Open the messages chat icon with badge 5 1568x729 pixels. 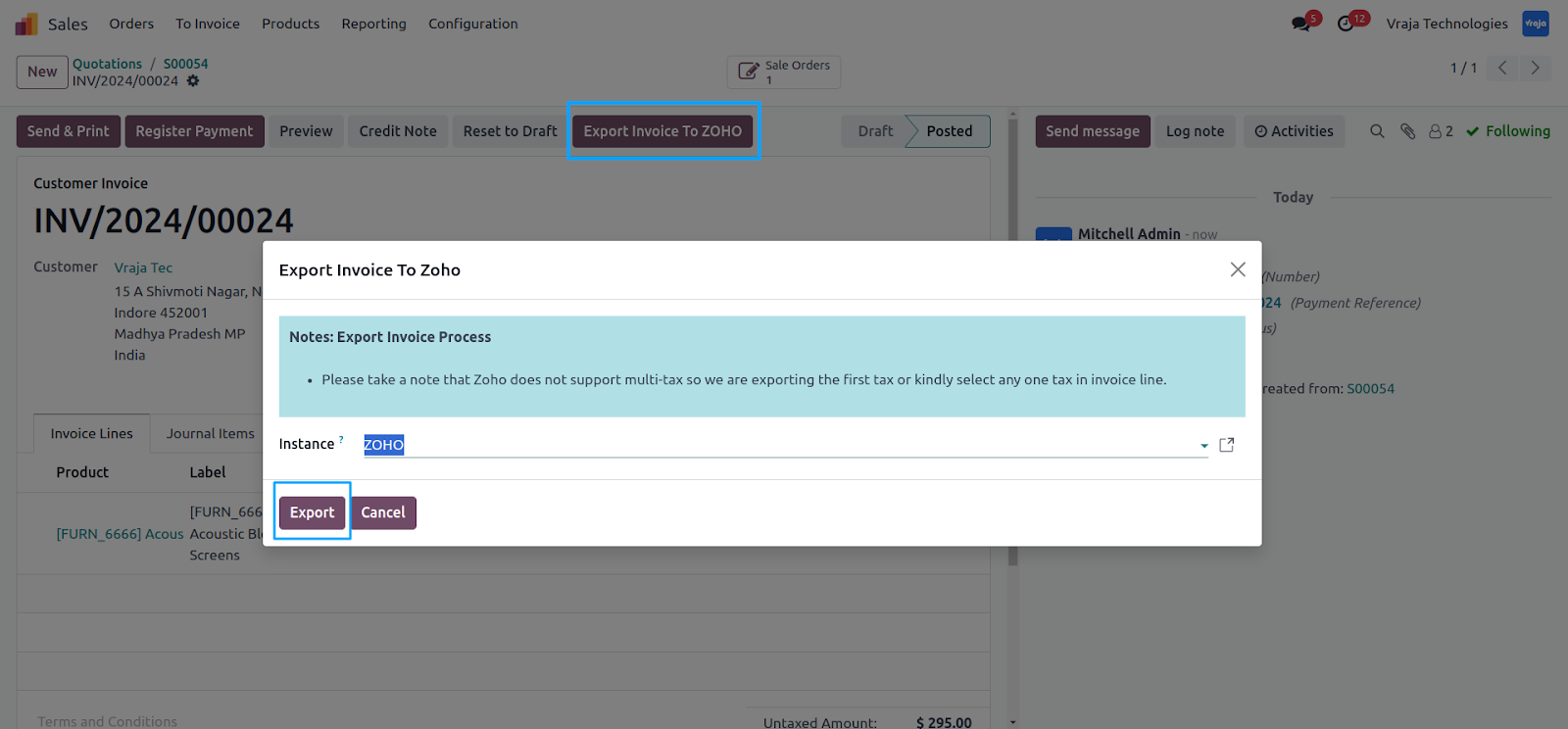click(x=1301, y=24)
